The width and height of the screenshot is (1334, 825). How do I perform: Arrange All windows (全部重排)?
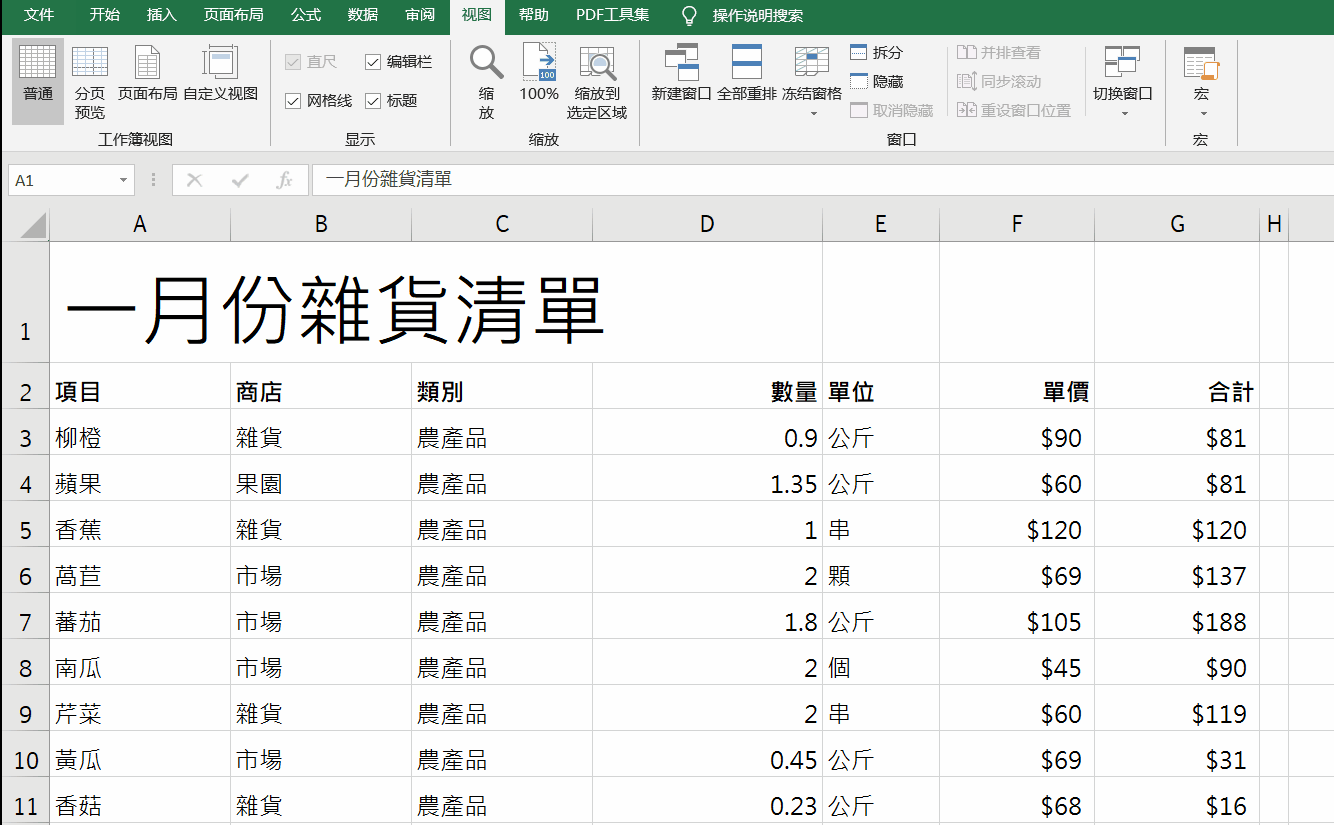click(x=746, y=73)
